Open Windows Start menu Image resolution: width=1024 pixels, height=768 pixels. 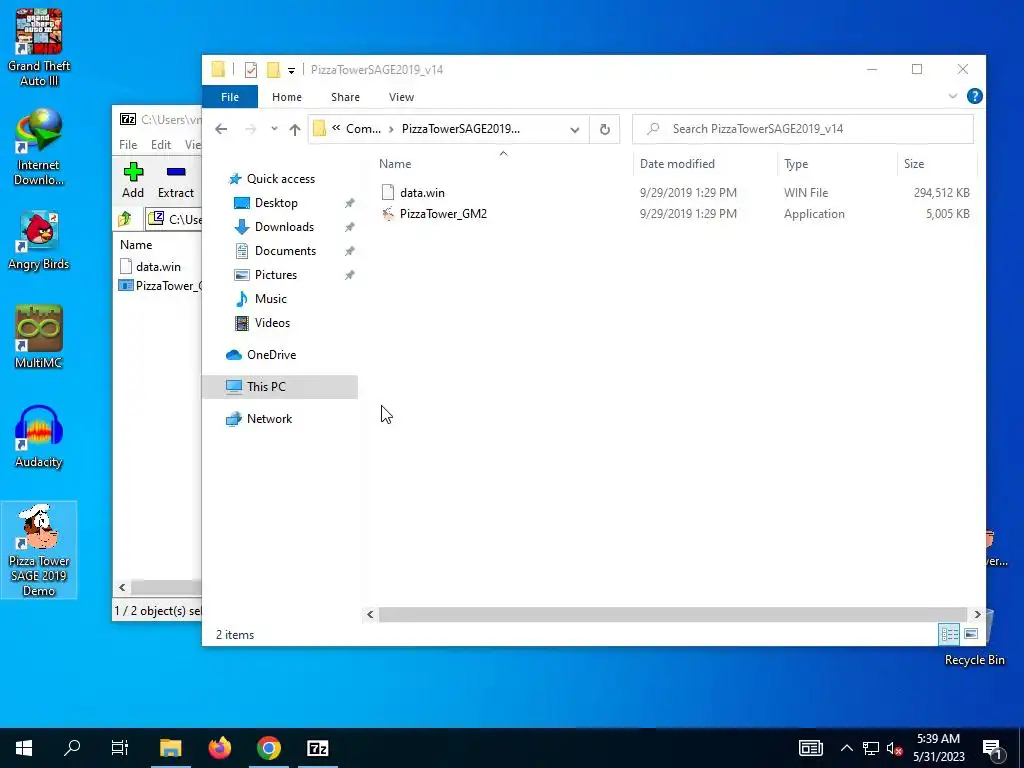point(24,748)
